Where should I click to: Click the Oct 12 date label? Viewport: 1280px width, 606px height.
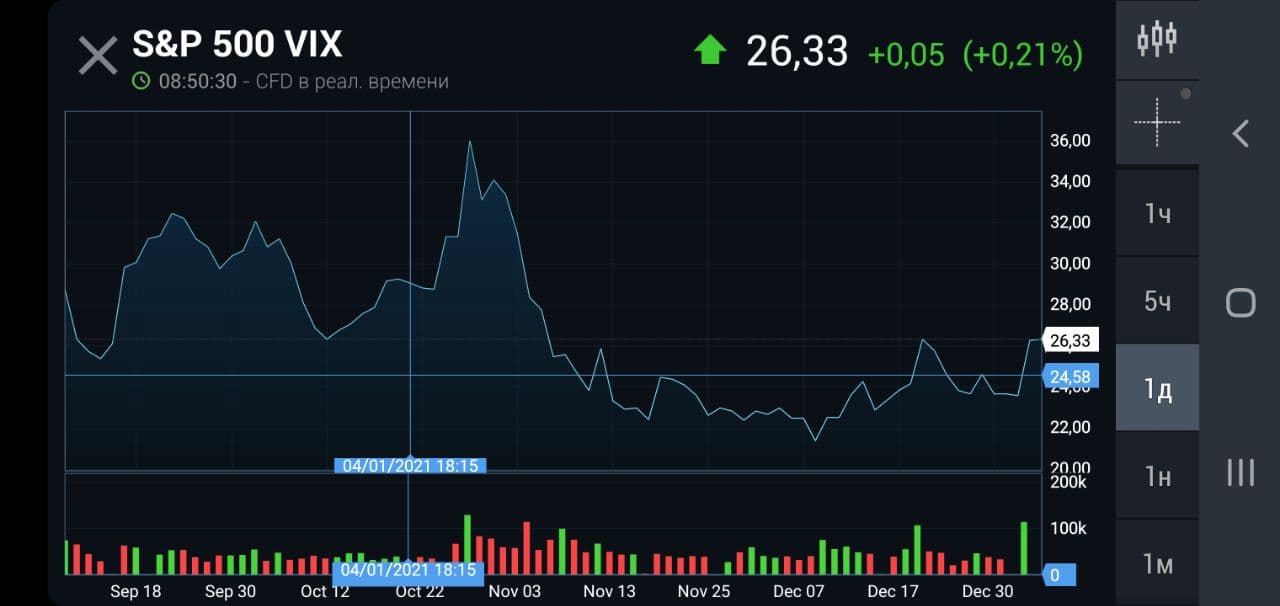325,591
